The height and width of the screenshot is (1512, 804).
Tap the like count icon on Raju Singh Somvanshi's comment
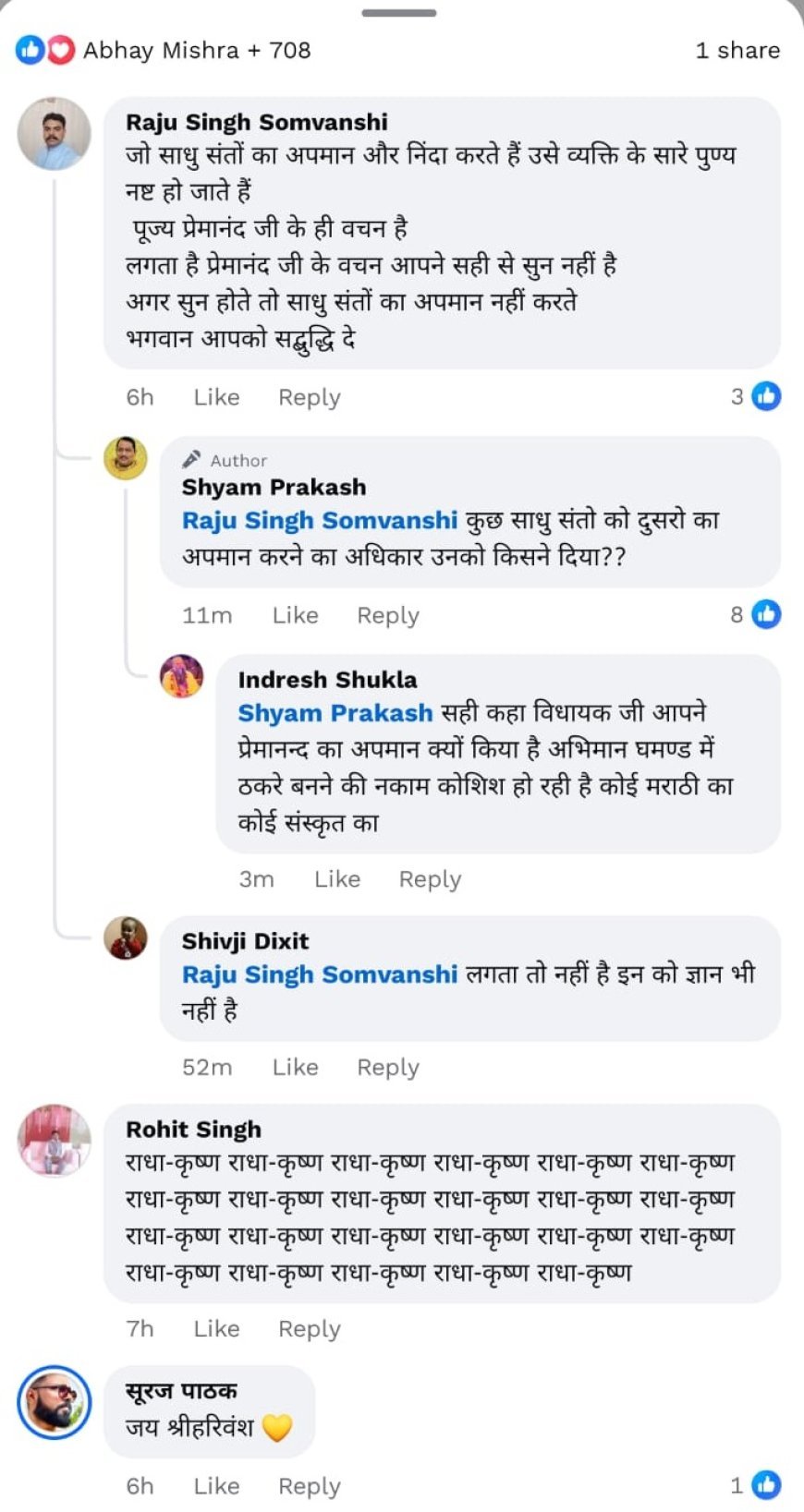click(x=766, y=396)
